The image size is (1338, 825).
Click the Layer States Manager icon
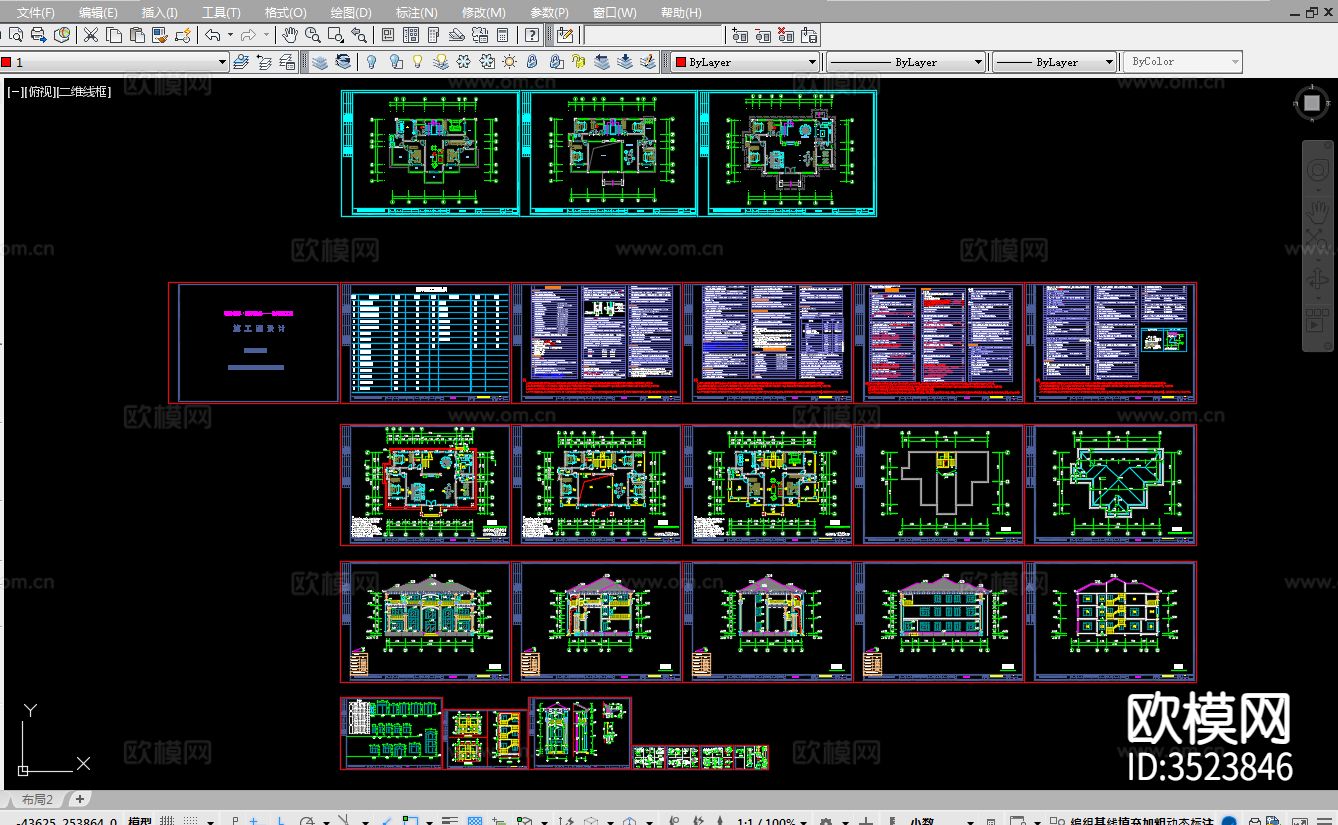tap(288, 62)
